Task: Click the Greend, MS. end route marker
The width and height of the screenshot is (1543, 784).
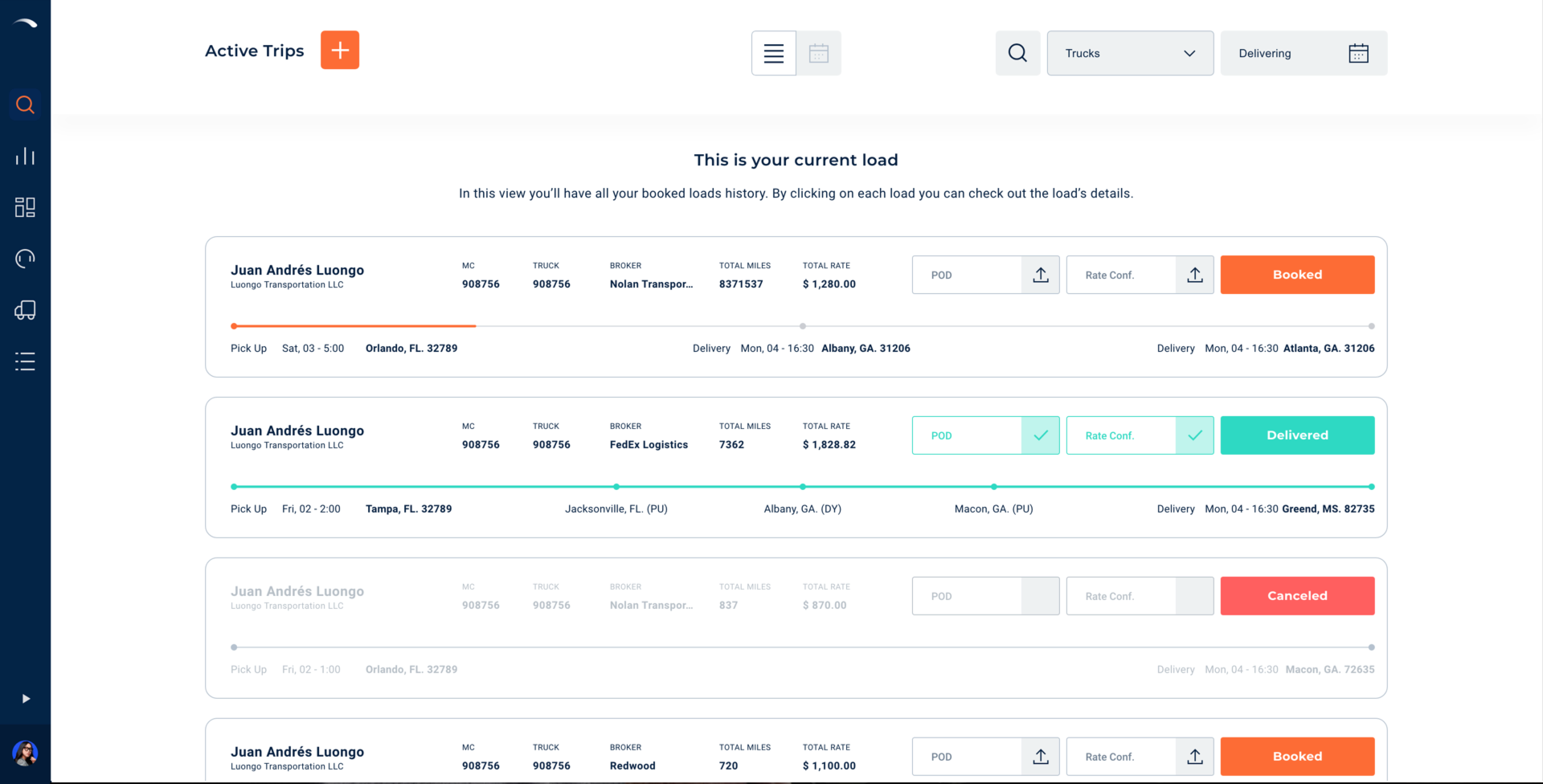Action: pos(1372,487)
